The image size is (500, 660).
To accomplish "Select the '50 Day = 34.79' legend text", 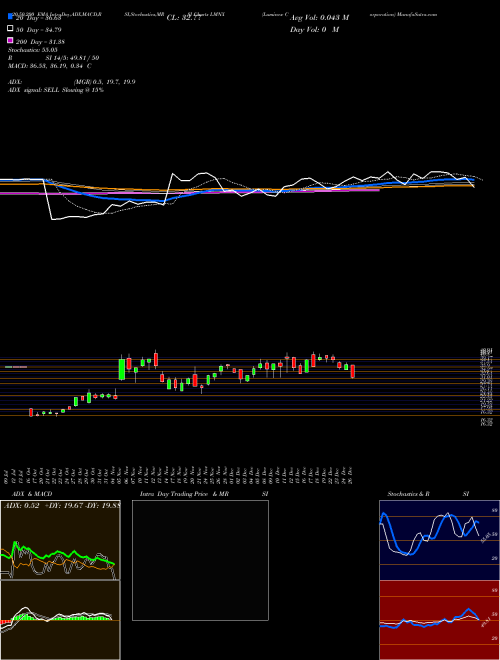I will pos(39,30).
